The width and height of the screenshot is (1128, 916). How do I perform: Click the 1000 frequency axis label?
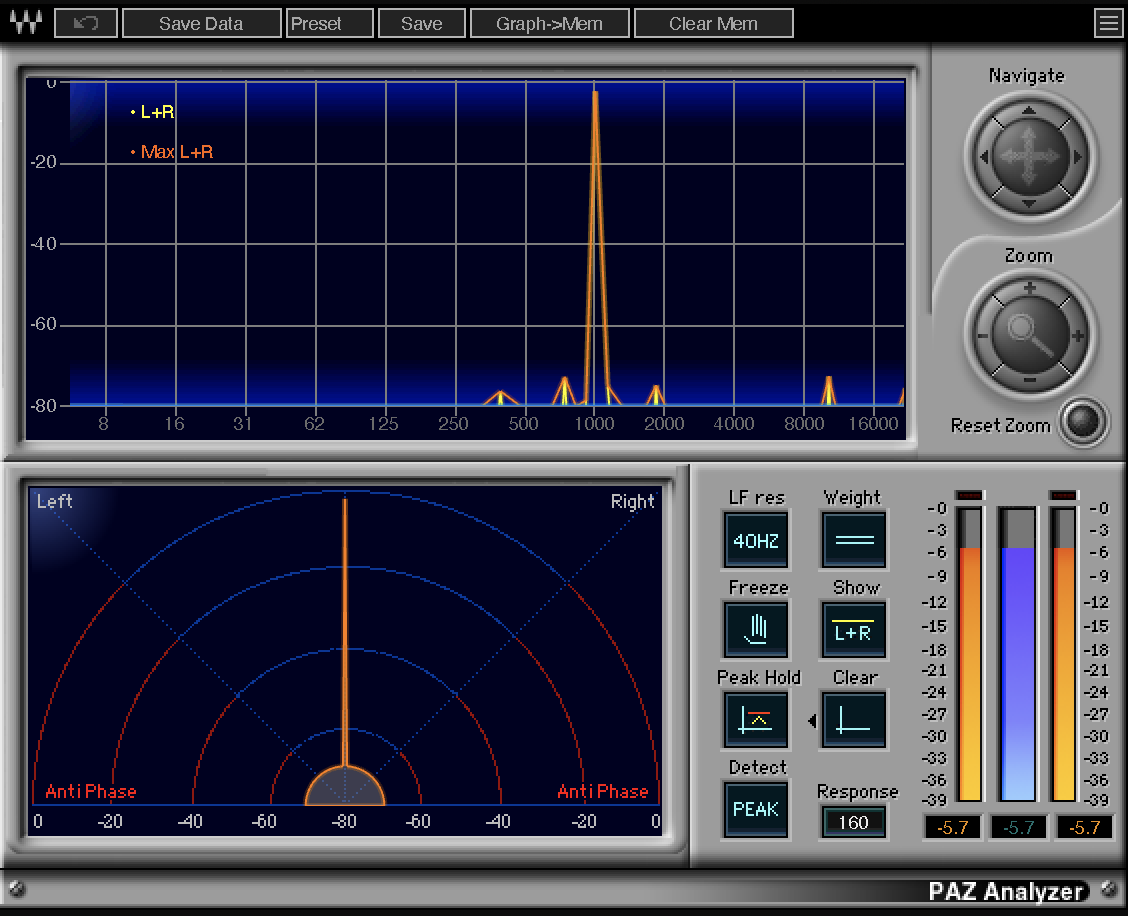(594, 424)
